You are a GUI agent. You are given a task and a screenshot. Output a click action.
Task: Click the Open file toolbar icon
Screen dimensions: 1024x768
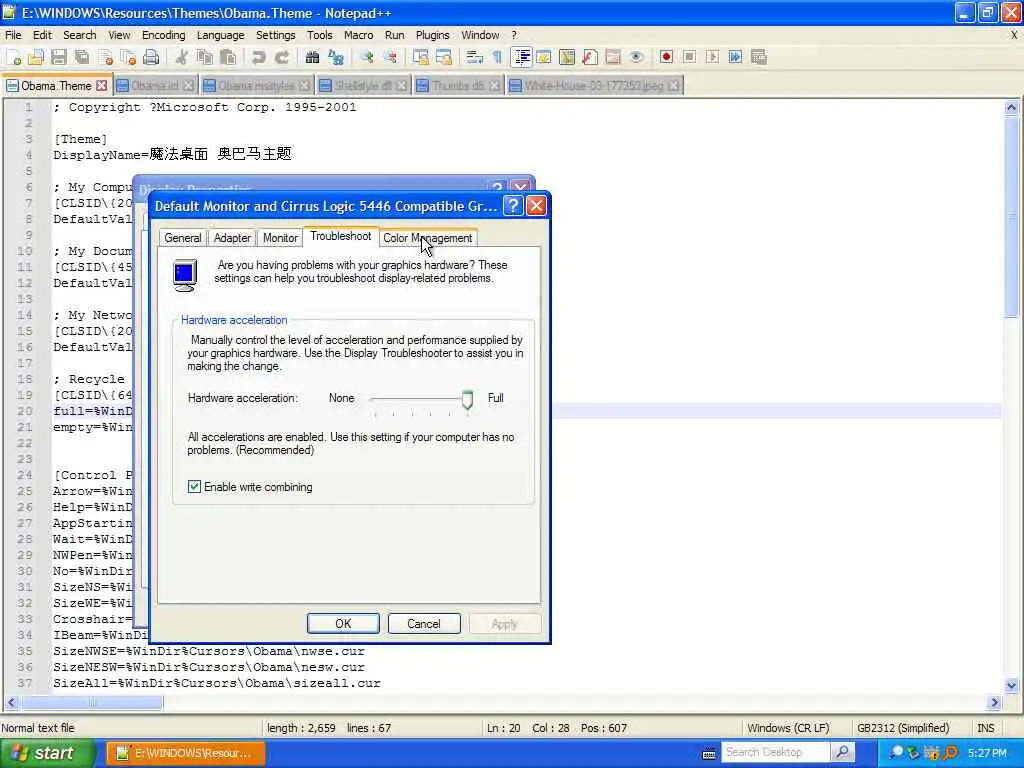coord(36,57)
